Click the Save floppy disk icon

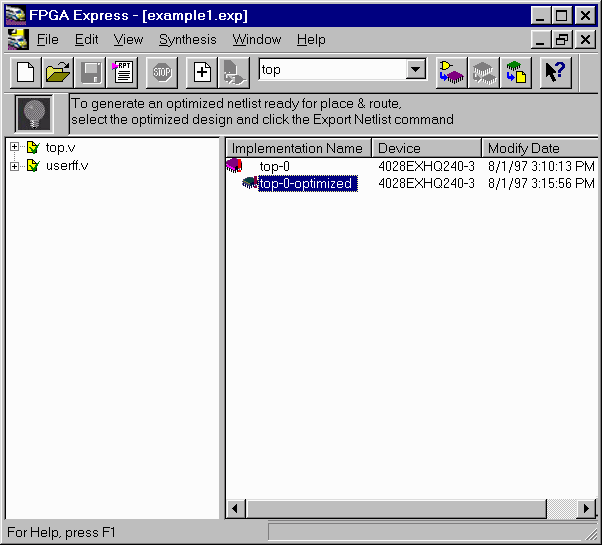(x=90, y=72)
